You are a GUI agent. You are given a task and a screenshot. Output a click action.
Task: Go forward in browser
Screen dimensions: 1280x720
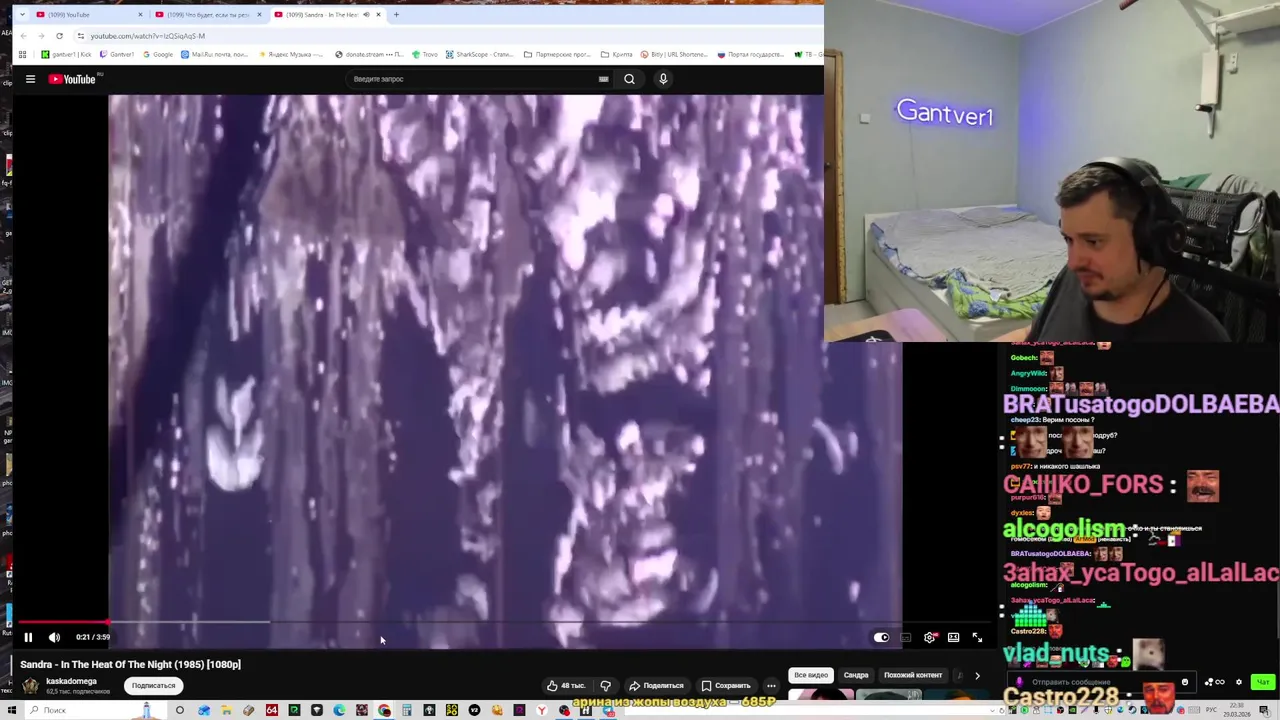pos(41,36)
